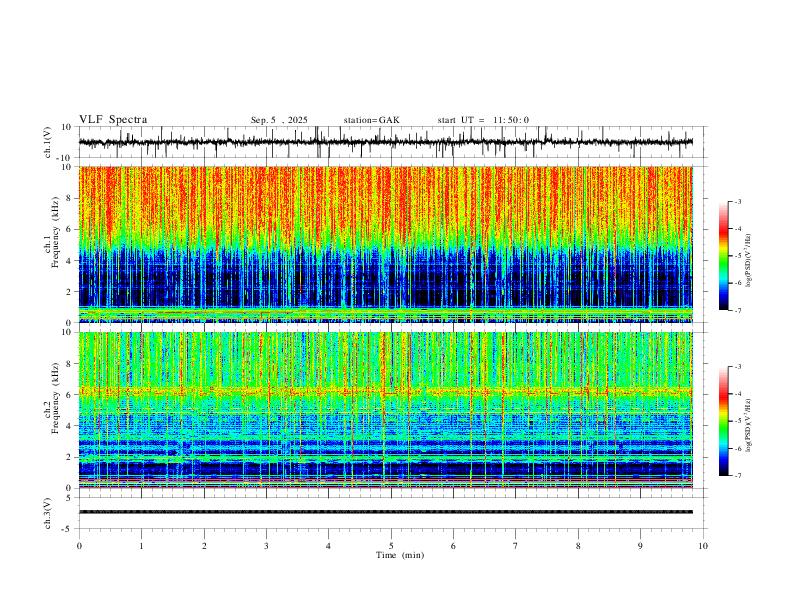
Task: Select the "Time (min)" axis title
Action: pos(400,555)
